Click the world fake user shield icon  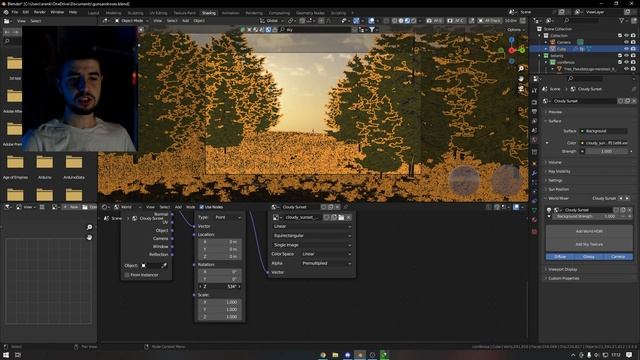[620, 101]
